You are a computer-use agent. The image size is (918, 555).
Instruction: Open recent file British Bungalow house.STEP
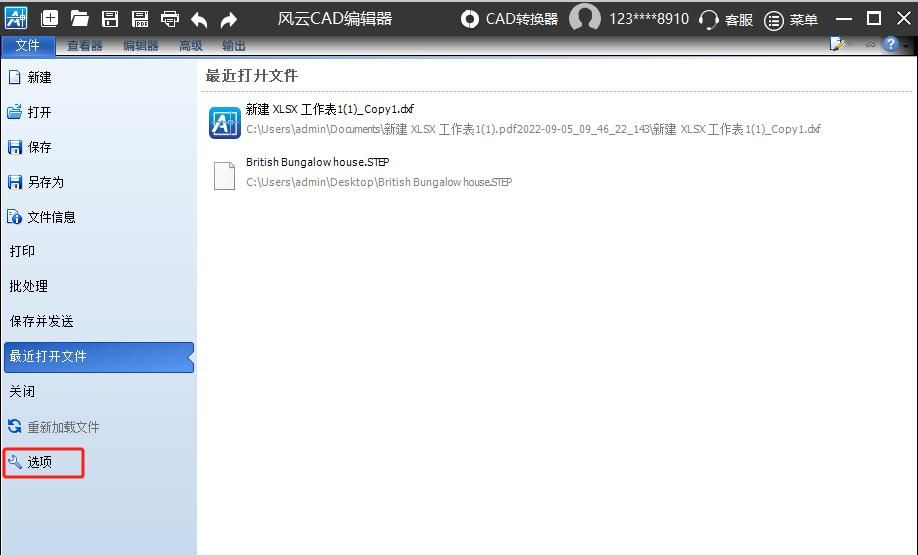[317, 162]
